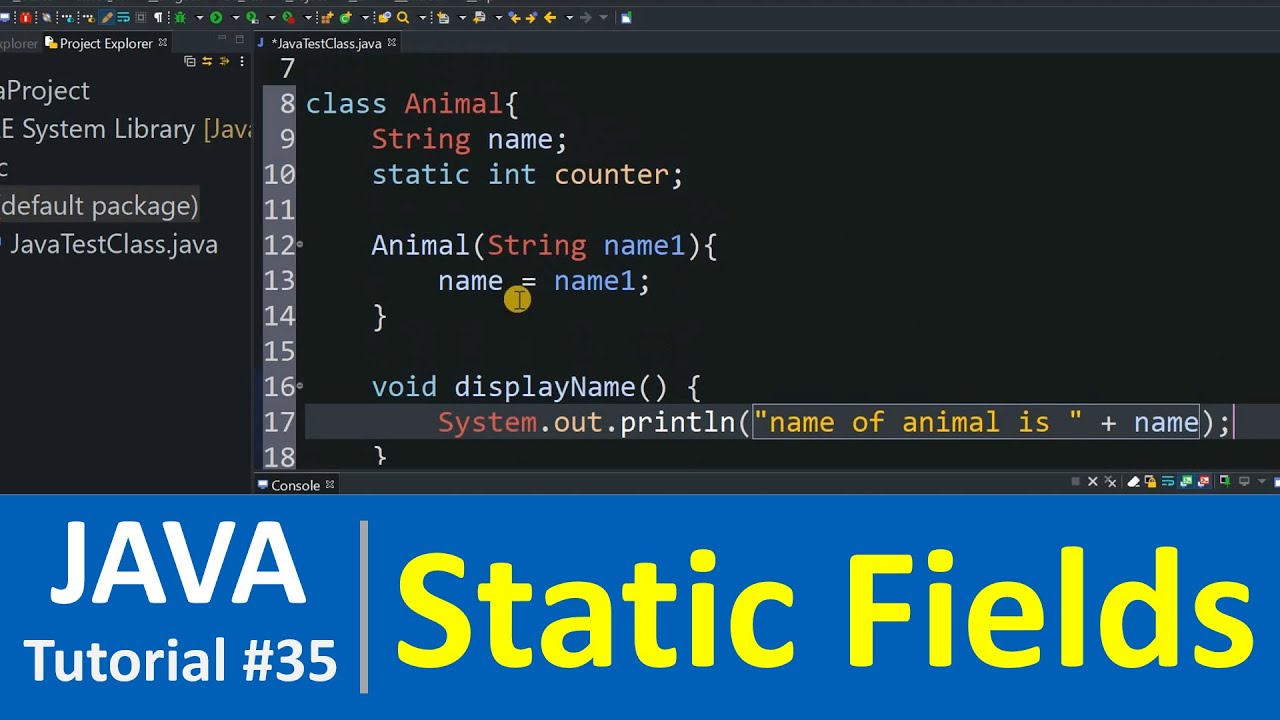Toggle Link with Editor in Project Explorer
The height and width of the screenshot is (720, 1280).
click(207, 61)
